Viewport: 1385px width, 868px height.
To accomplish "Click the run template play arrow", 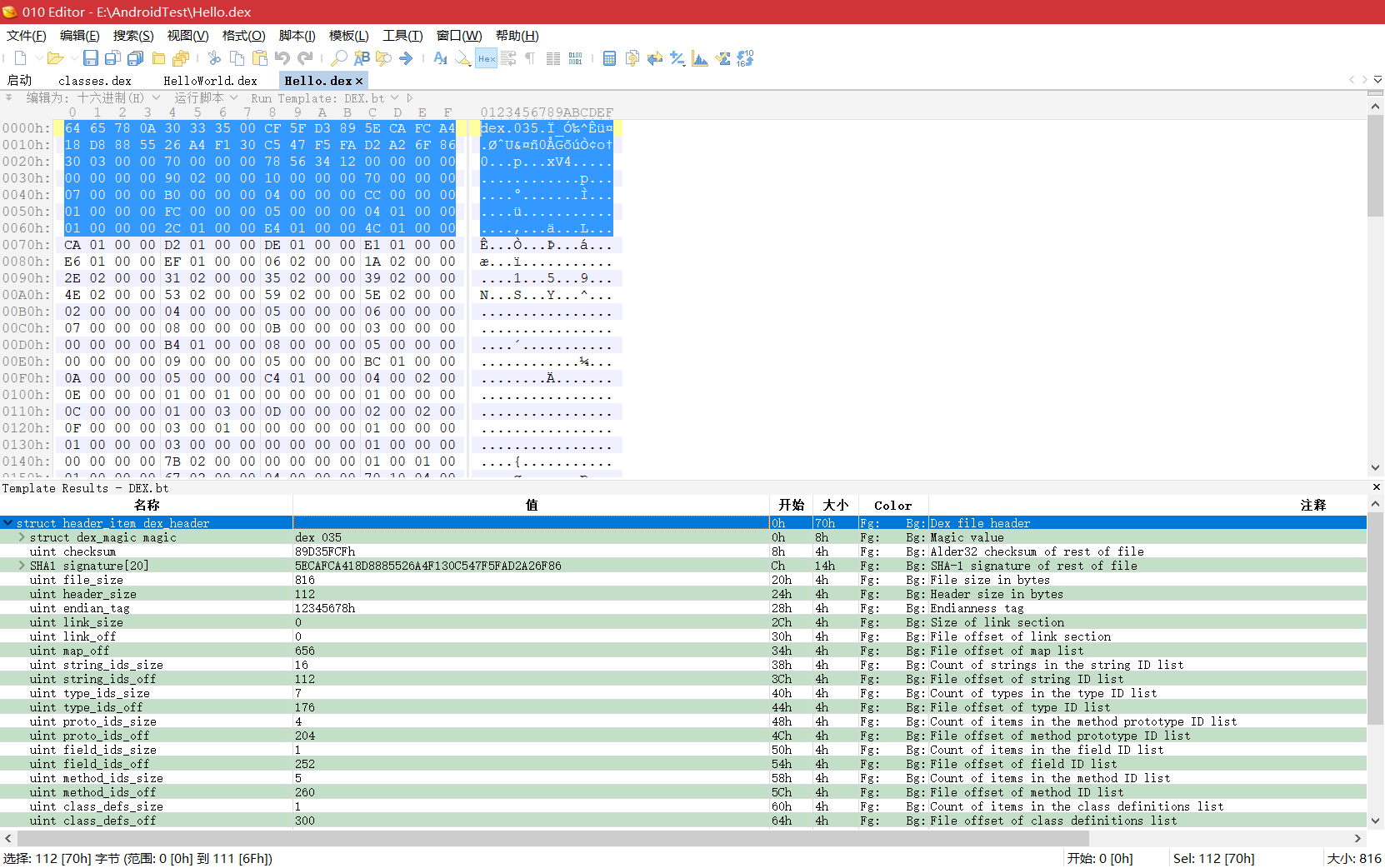I will click(x=410, y=97).
